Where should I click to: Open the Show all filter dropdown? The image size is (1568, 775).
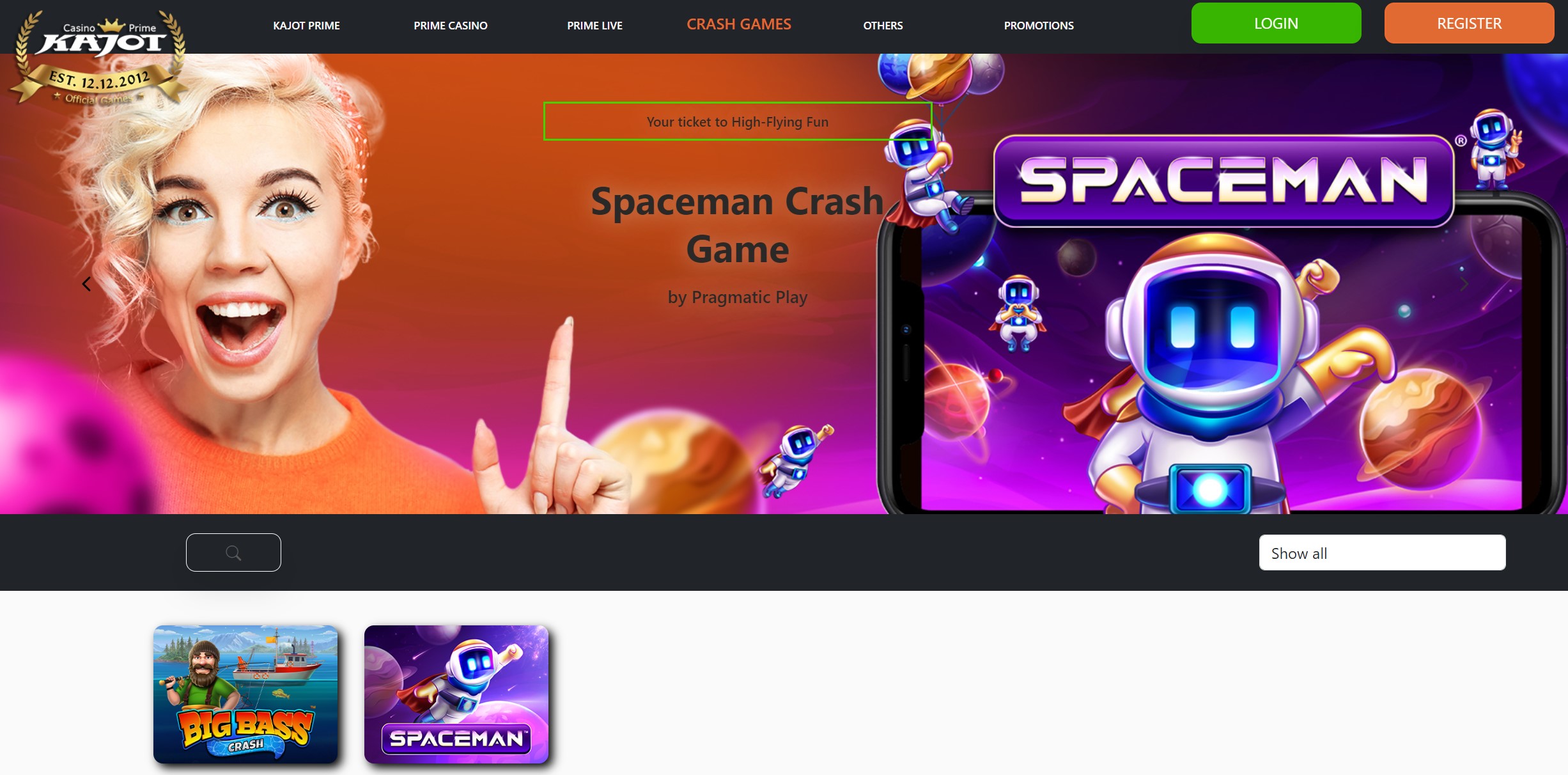click(1382, 552)
